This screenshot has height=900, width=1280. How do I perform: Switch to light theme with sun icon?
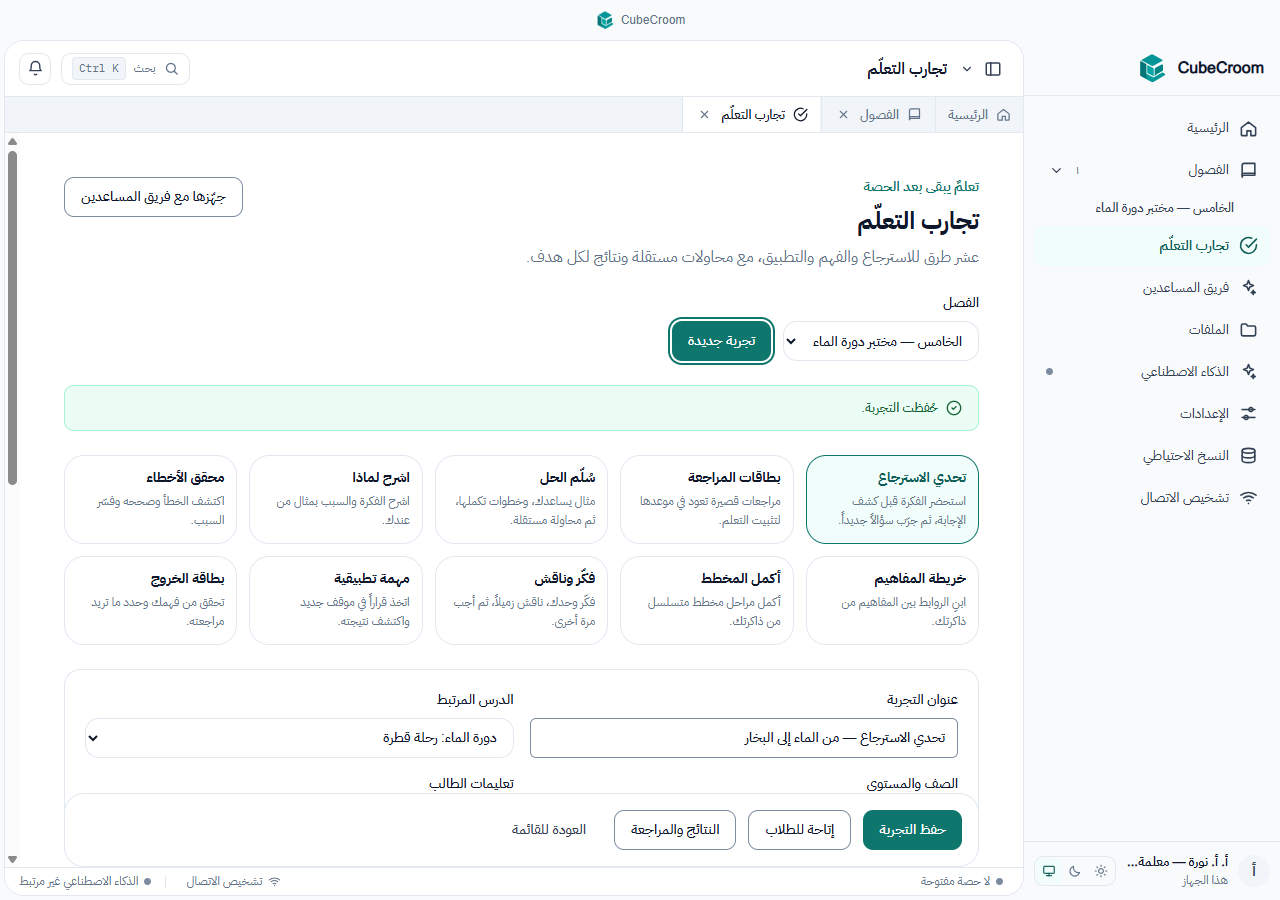point(1101,871)
